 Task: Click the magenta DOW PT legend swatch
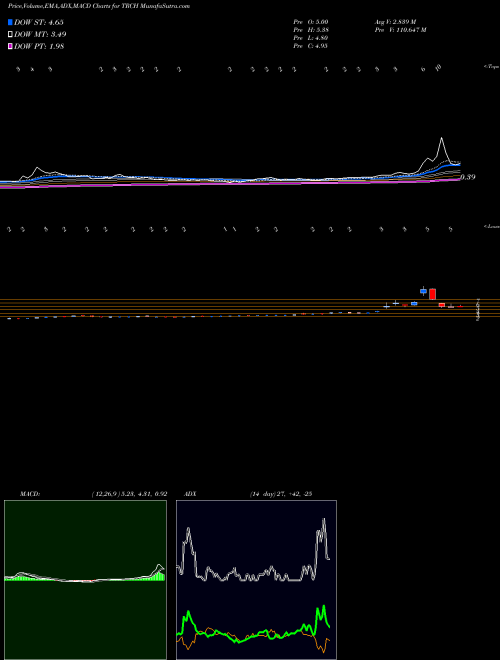pos(10,46)
